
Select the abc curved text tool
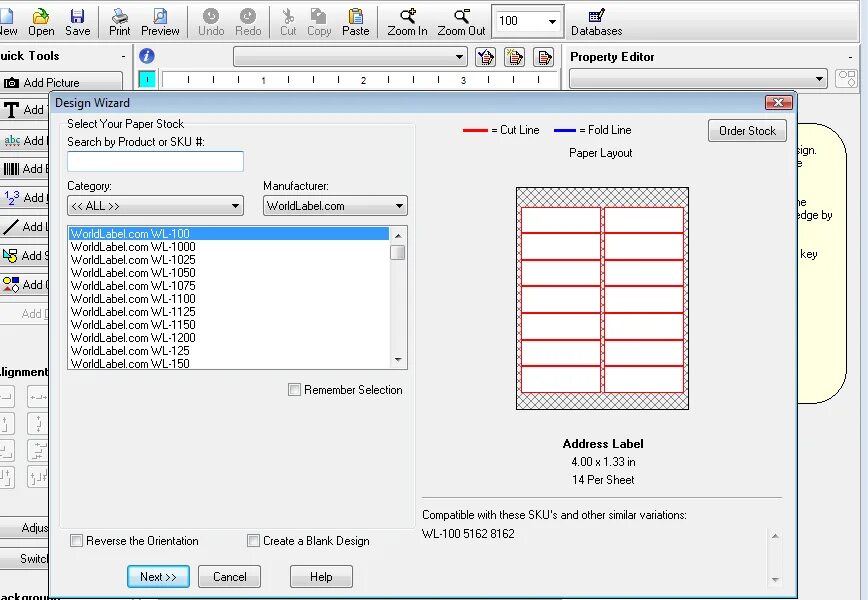(24, 141)
